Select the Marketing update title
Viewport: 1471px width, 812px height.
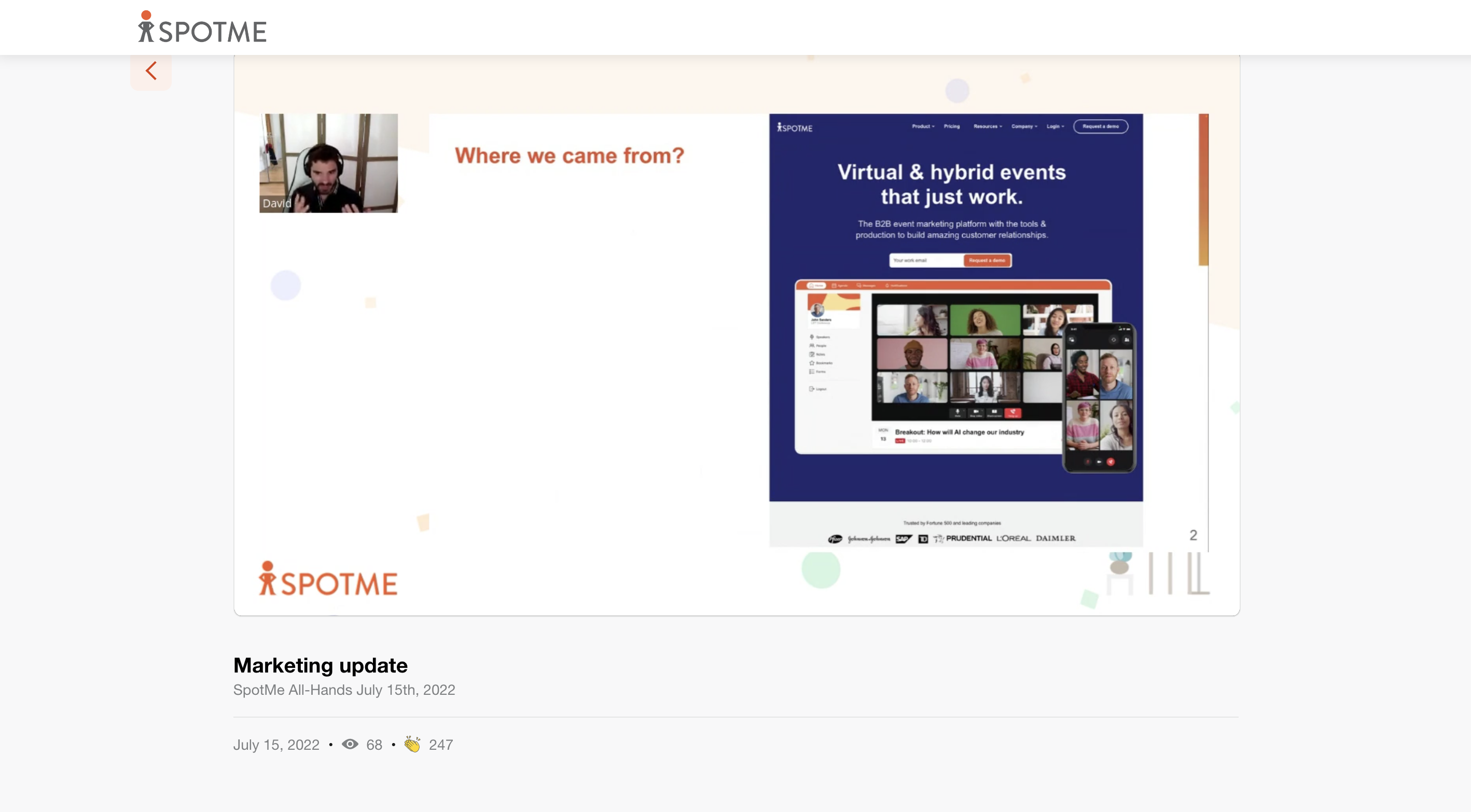321,665
